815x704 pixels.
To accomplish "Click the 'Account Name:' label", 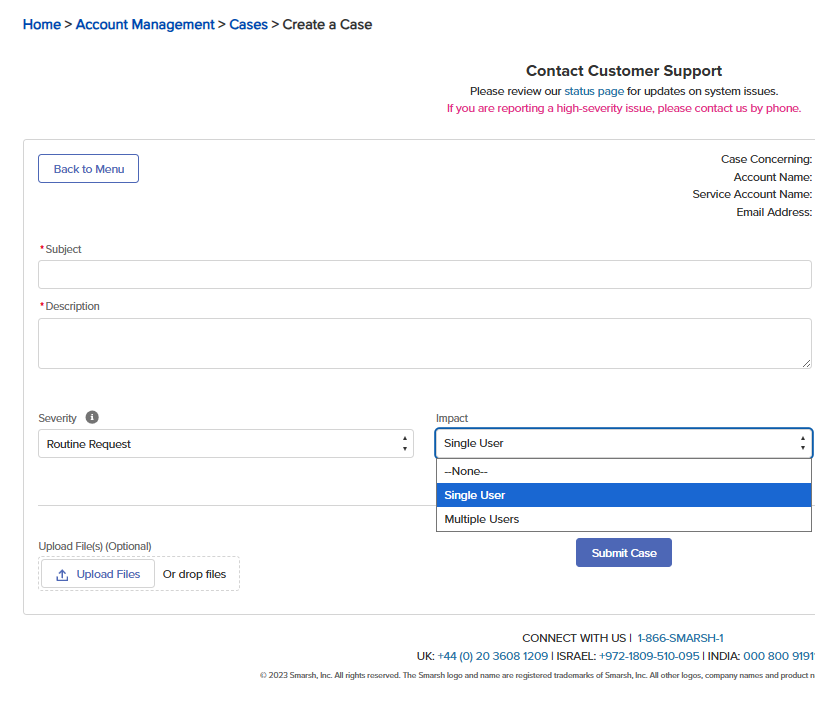I will tap(773, 177).
